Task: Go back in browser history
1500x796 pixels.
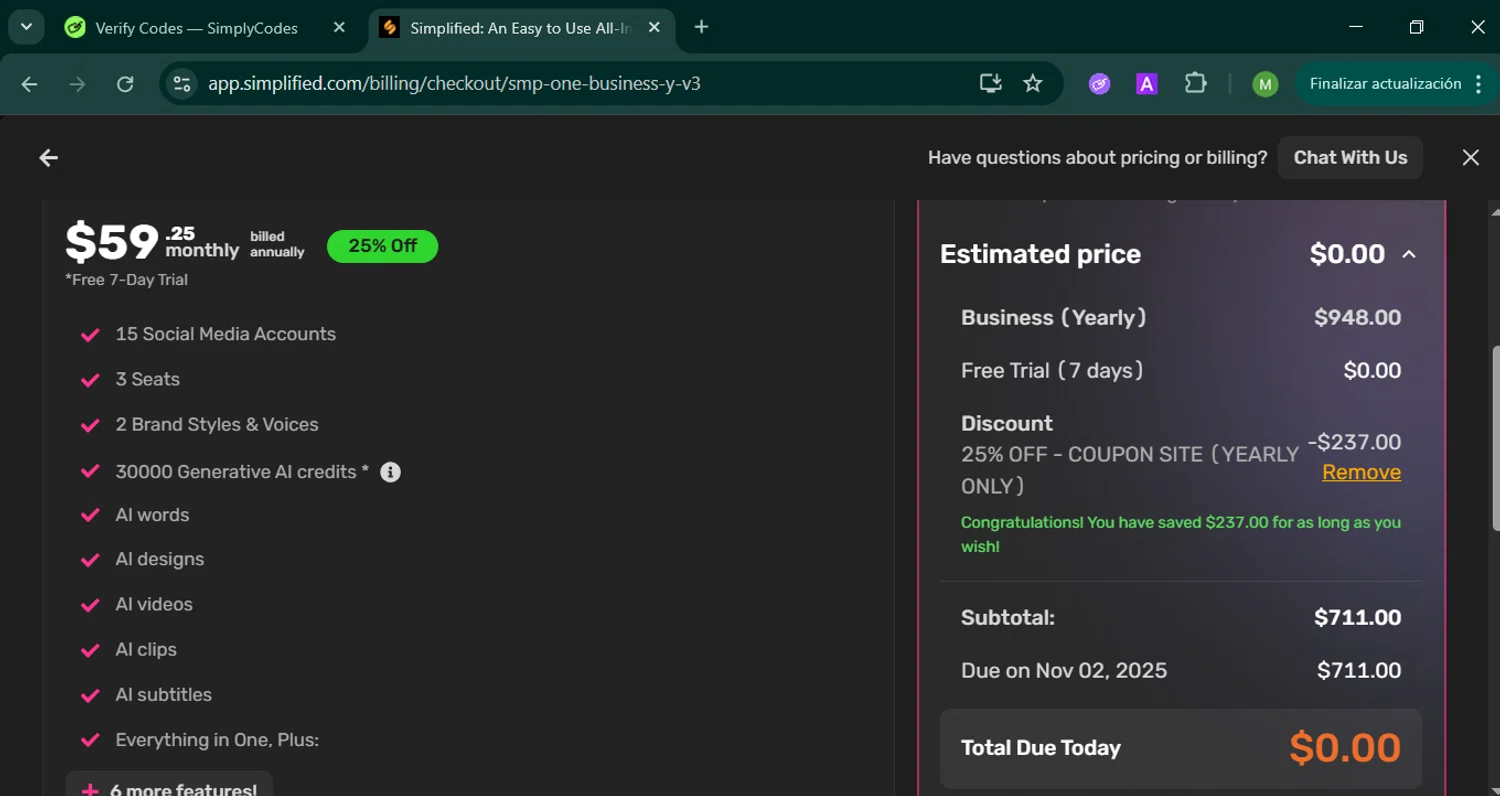Action: 29,84
